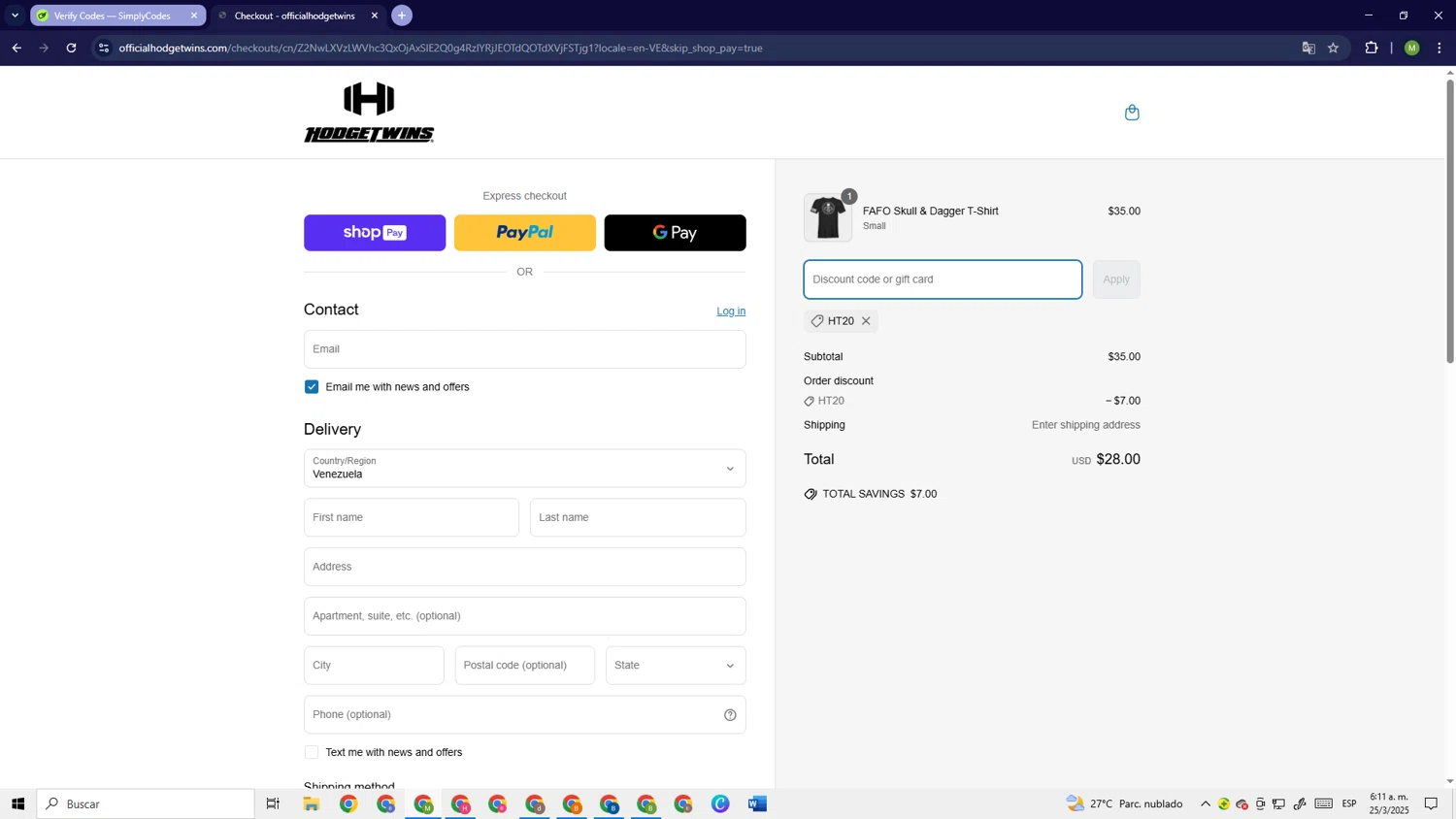
Task: Bookmark this page with the star icon
Action: [1334, 48]
